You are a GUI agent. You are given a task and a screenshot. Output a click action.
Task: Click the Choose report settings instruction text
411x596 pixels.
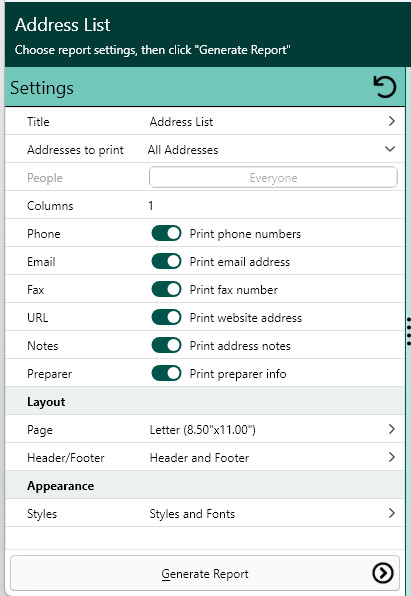click(153, 50)
